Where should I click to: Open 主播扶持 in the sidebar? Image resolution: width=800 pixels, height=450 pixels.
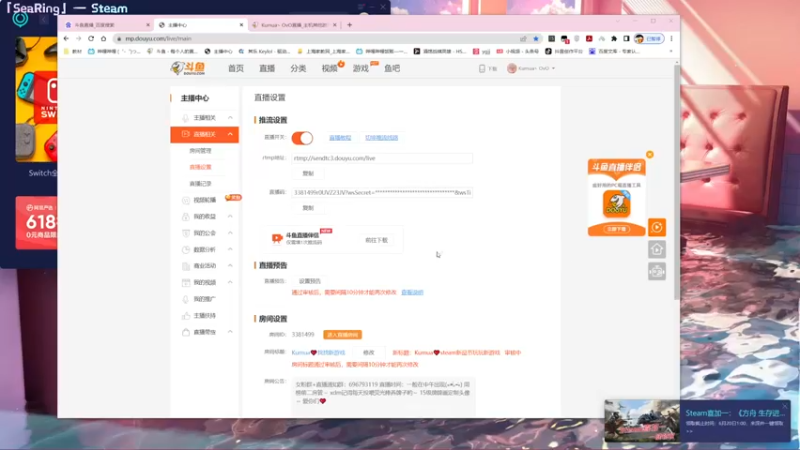[205, 315]
